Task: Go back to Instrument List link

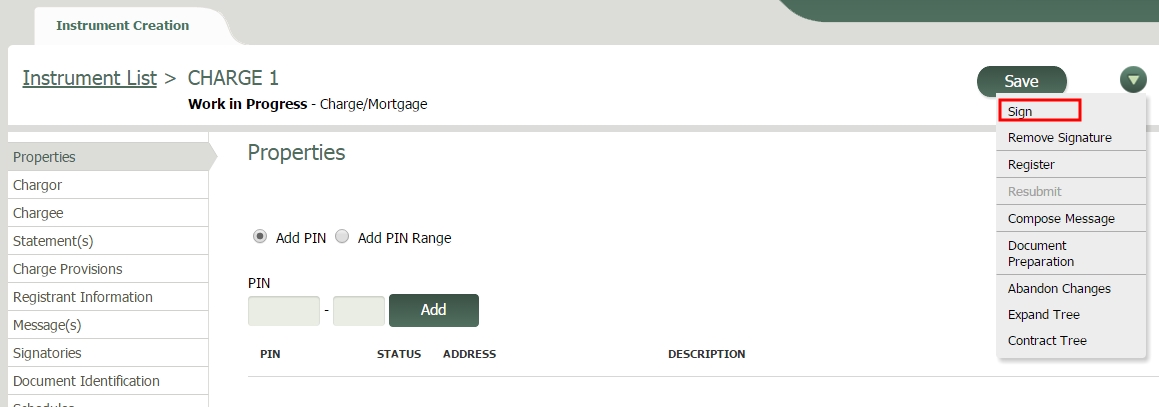Action: point(89,78)
